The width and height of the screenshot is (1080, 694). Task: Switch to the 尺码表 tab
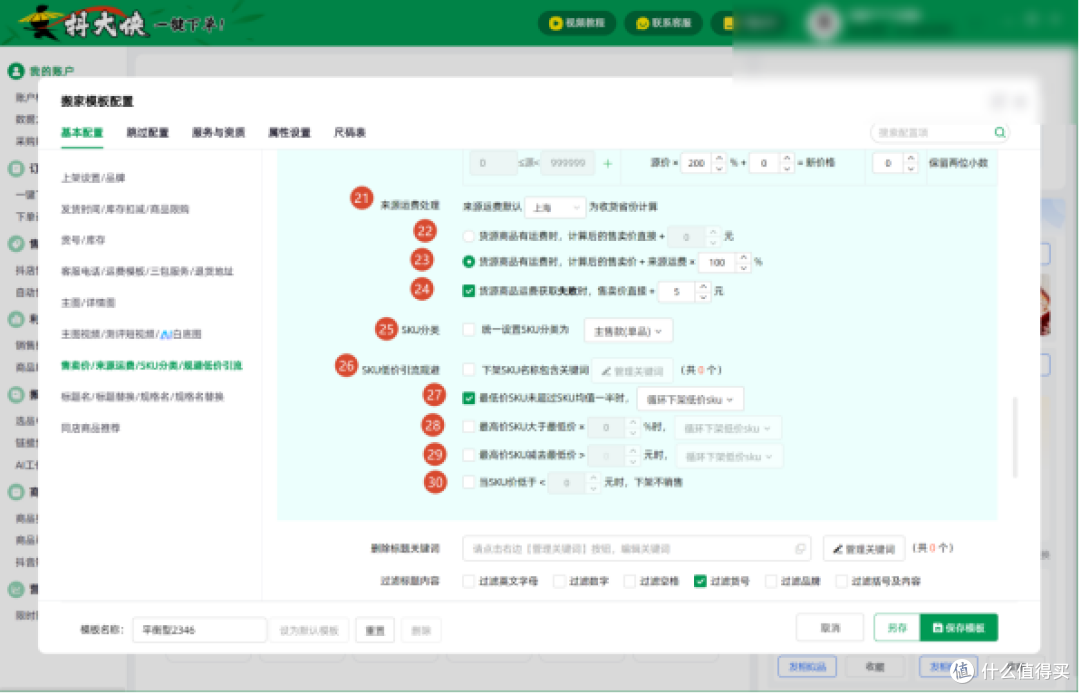pos(350,133)
